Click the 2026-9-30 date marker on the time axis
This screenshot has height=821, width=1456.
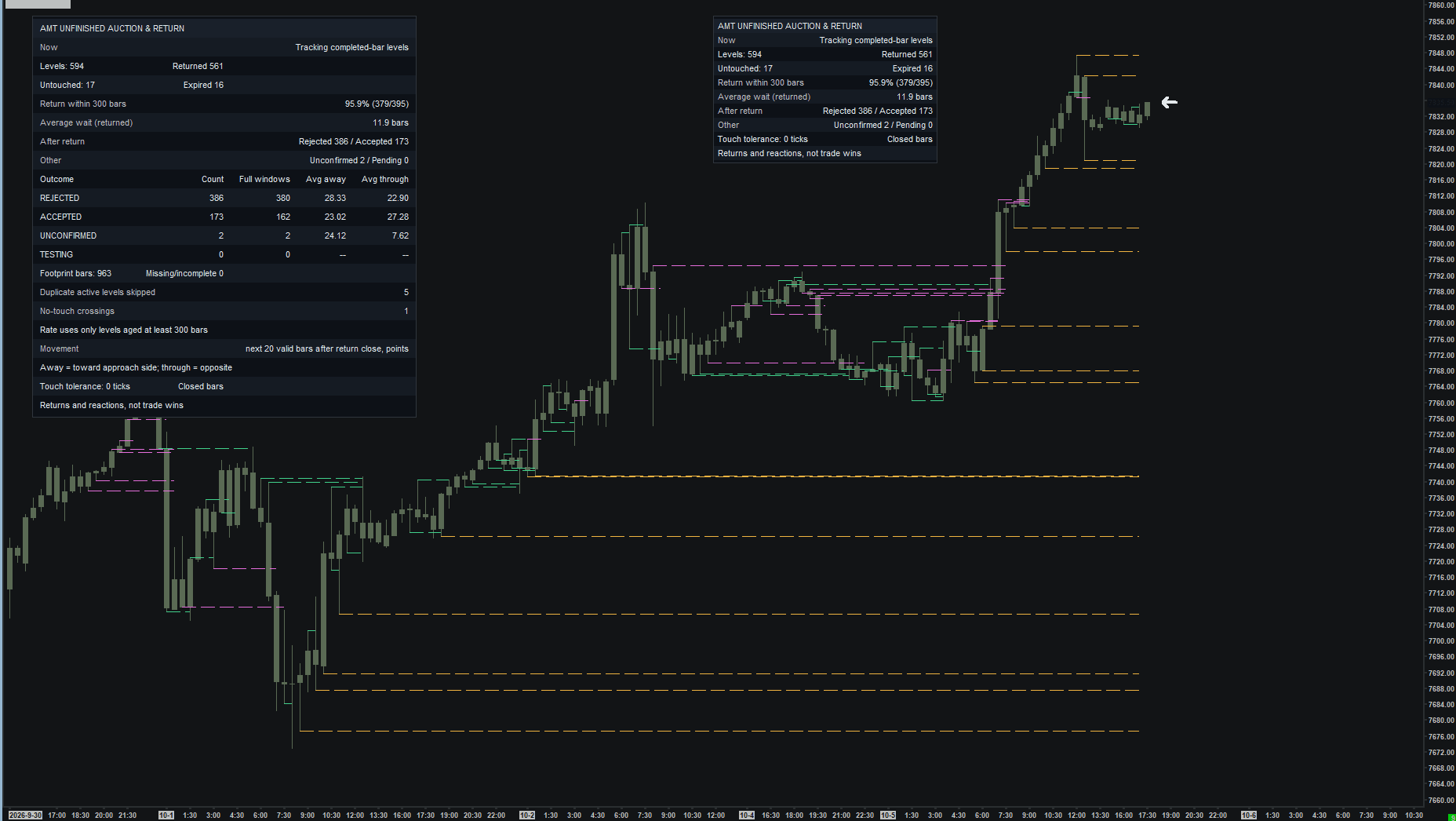click(25, 816)
